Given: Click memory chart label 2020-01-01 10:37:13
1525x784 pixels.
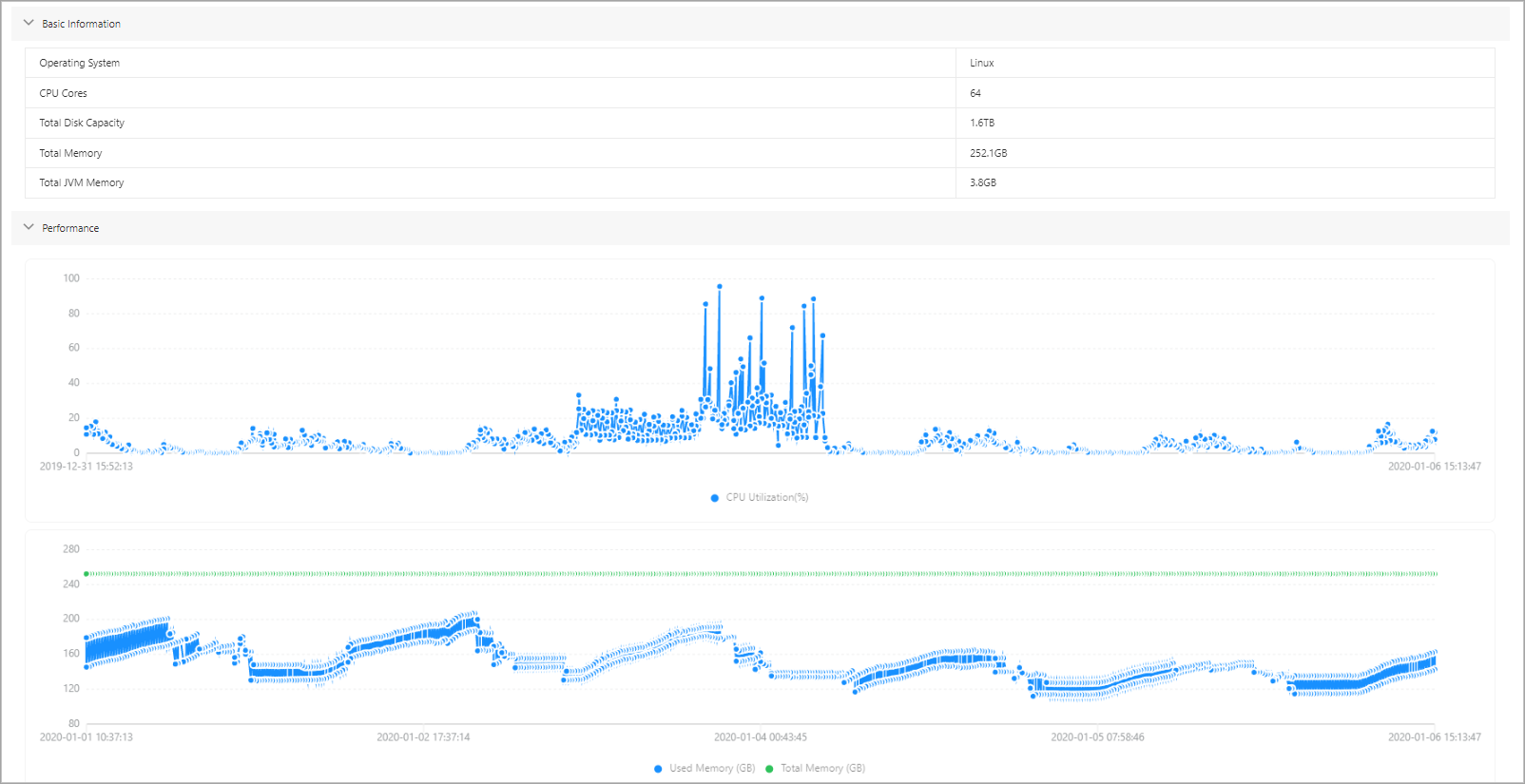Looking at the screenshot, I should pyautogui.click(x=87, y=737).
